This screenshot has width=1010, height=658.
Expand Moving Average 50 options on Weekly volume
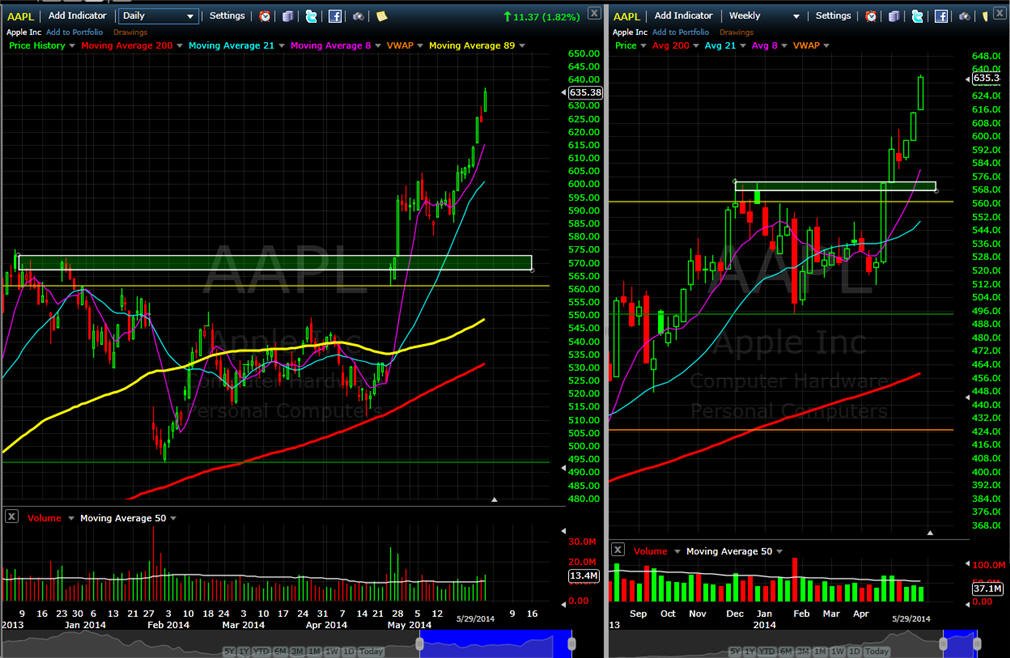click(x=779, y=552)
